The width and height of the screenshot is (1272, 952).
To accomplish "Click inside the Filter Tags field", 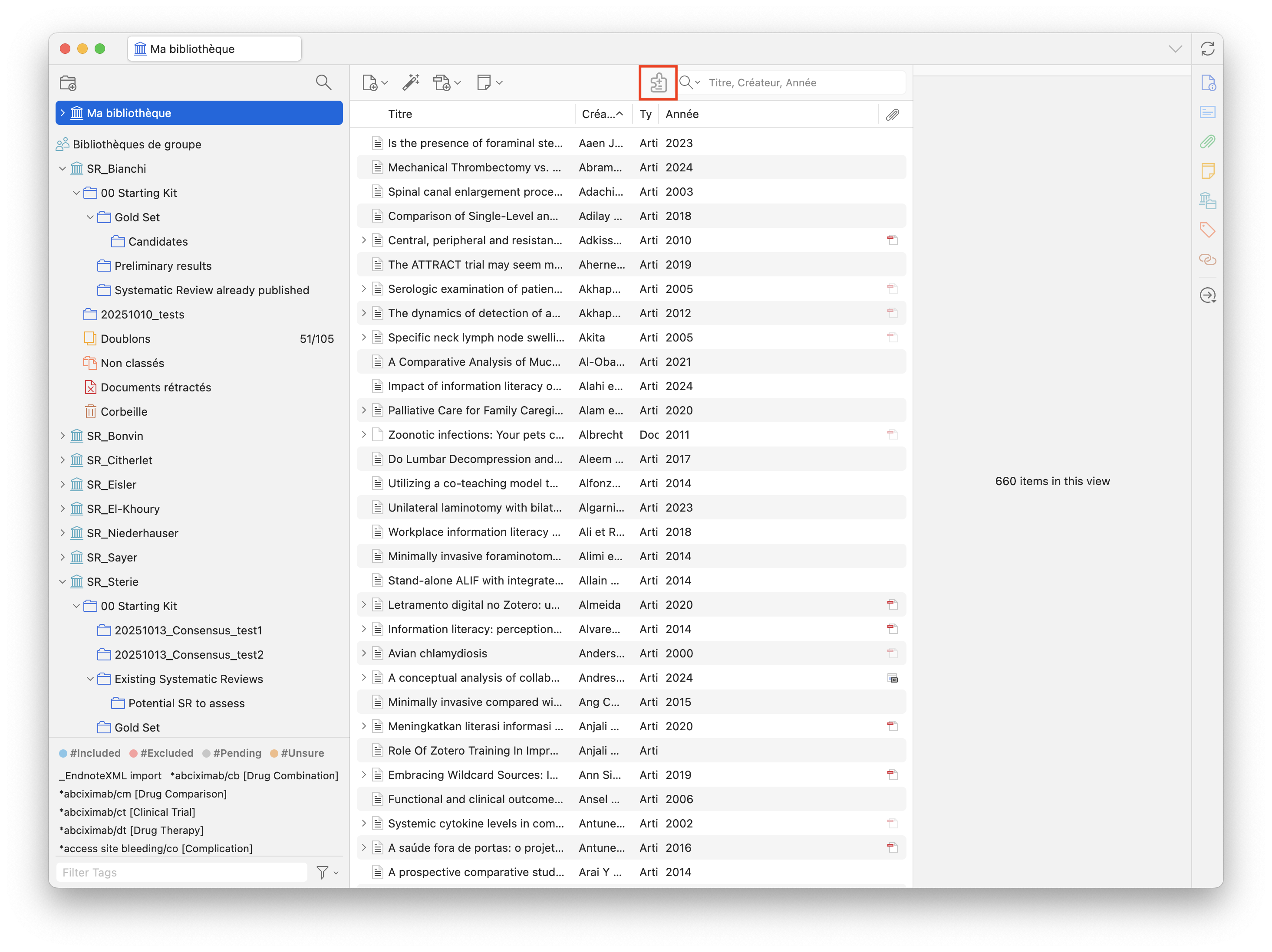I will click(x=181, y=872).
